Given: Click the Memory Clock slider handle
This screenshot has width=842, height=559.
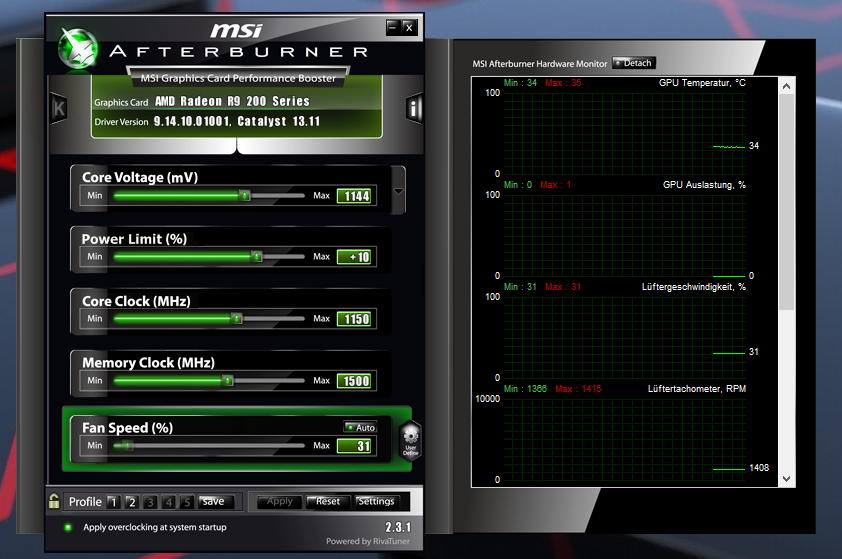Looking at the screenshot, I should [228, 381].
